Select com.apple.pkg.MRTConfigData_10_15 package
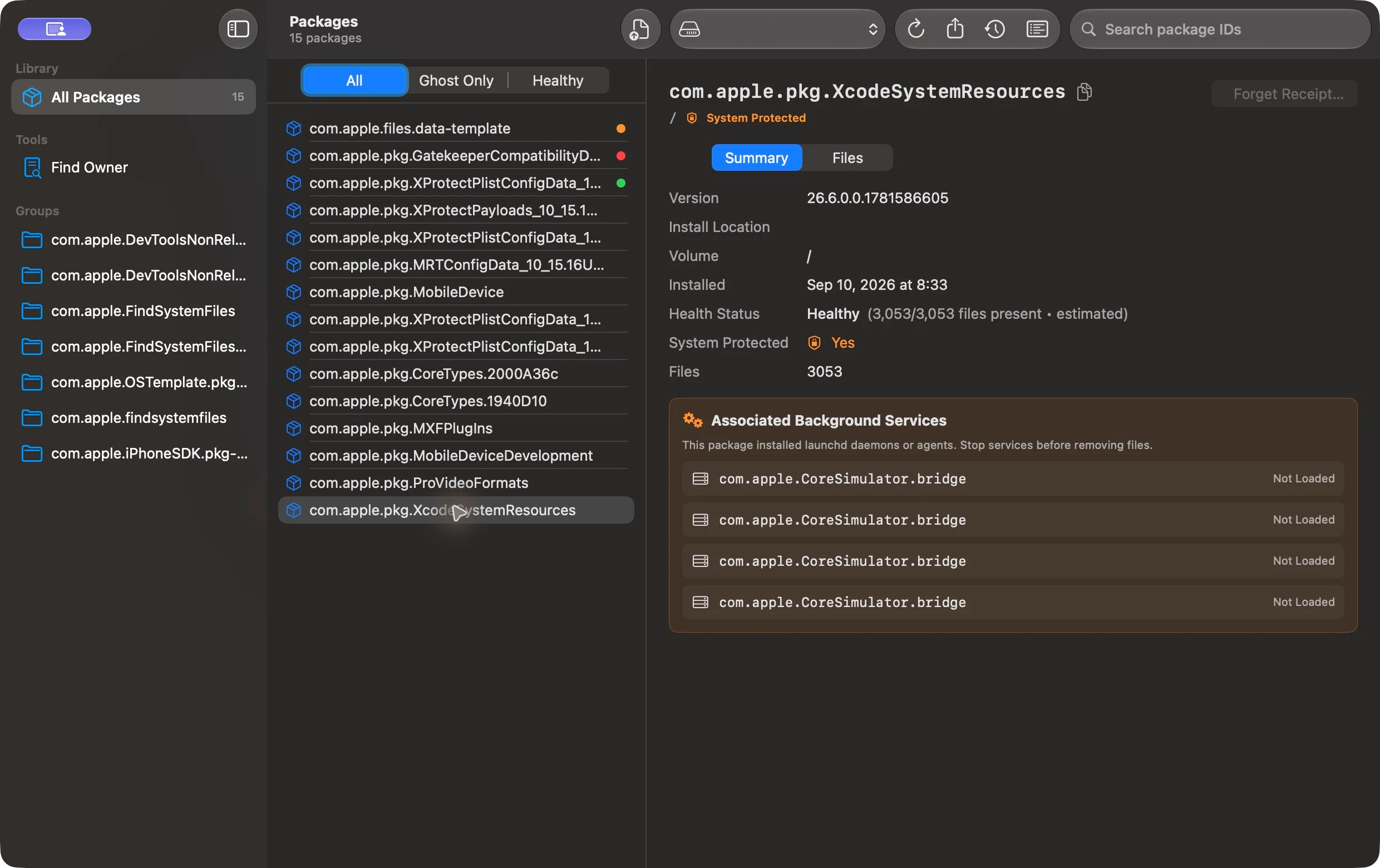 pos(456,265)
